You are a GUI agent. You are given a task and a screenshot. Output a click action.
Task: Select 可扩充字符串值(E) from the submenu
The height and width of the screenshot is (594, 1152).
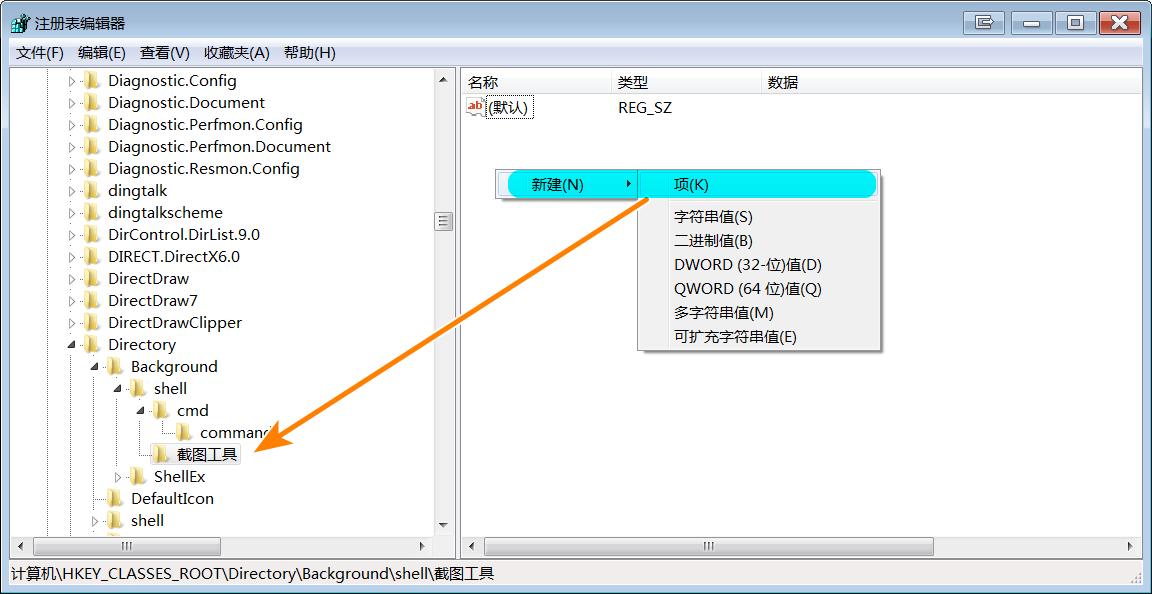click(x=758, y=337)
